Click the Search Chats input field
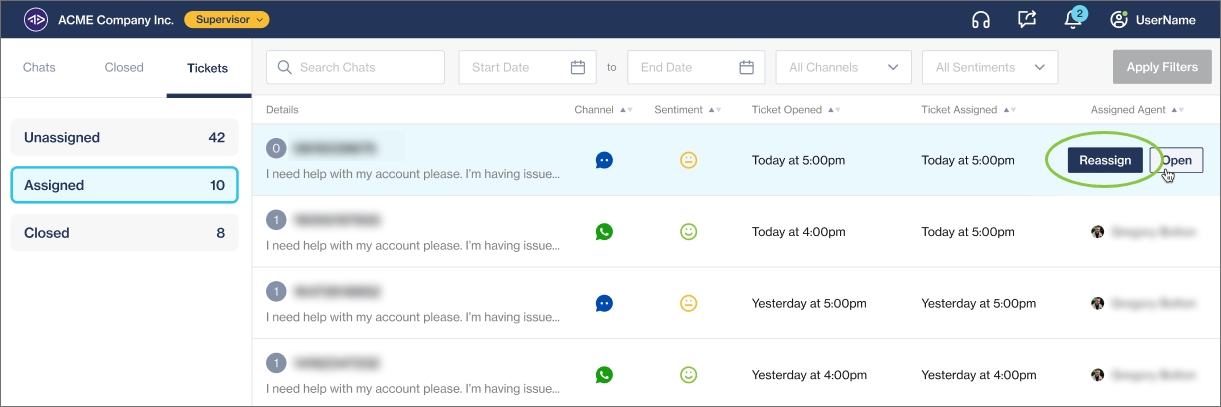Screen dimensions: 1221x407 355,68
